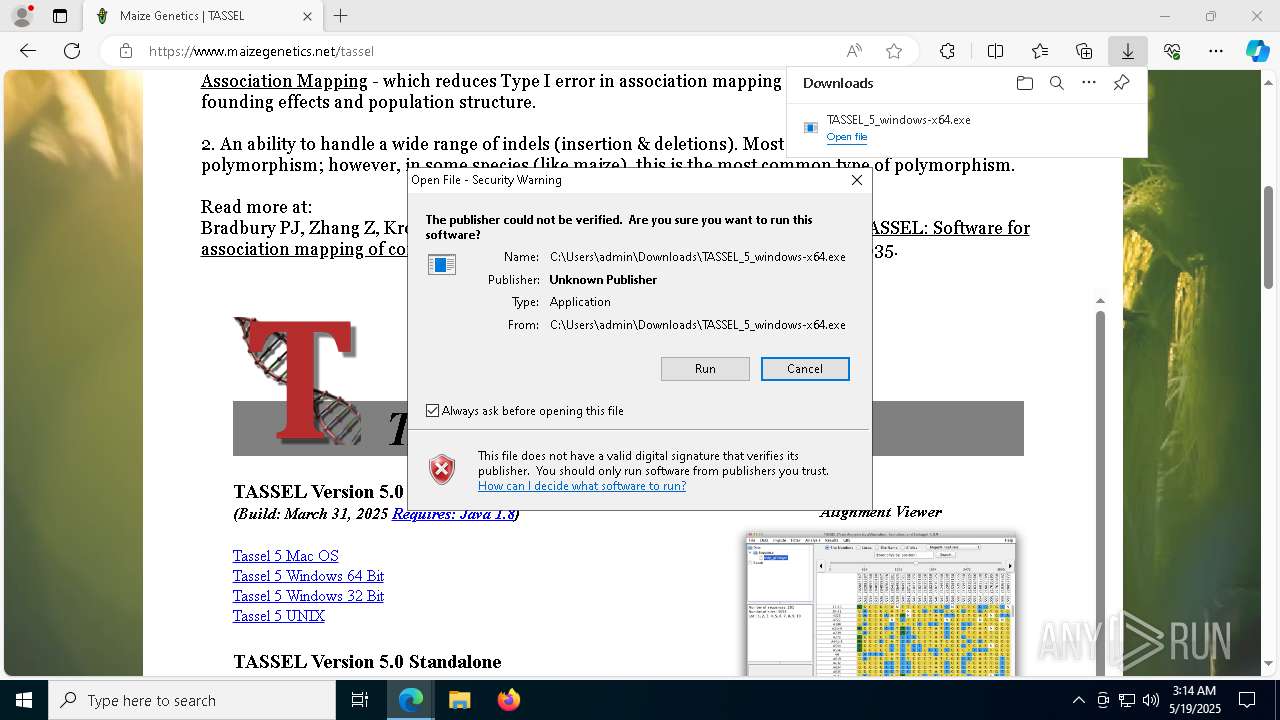Viewport: 1280px width, 720px height.
Task: Open Task View on the taskbar
Action: 360,700
